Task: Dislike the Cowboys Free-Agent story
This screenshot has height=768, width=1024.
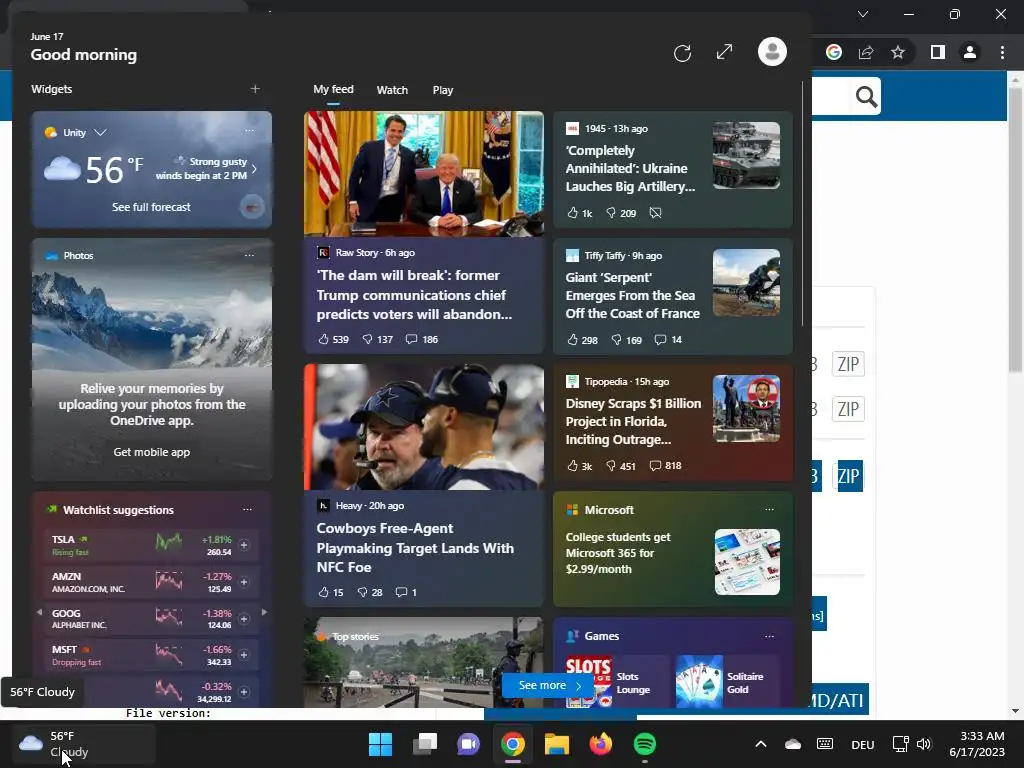Action: (x=370, y=592)
